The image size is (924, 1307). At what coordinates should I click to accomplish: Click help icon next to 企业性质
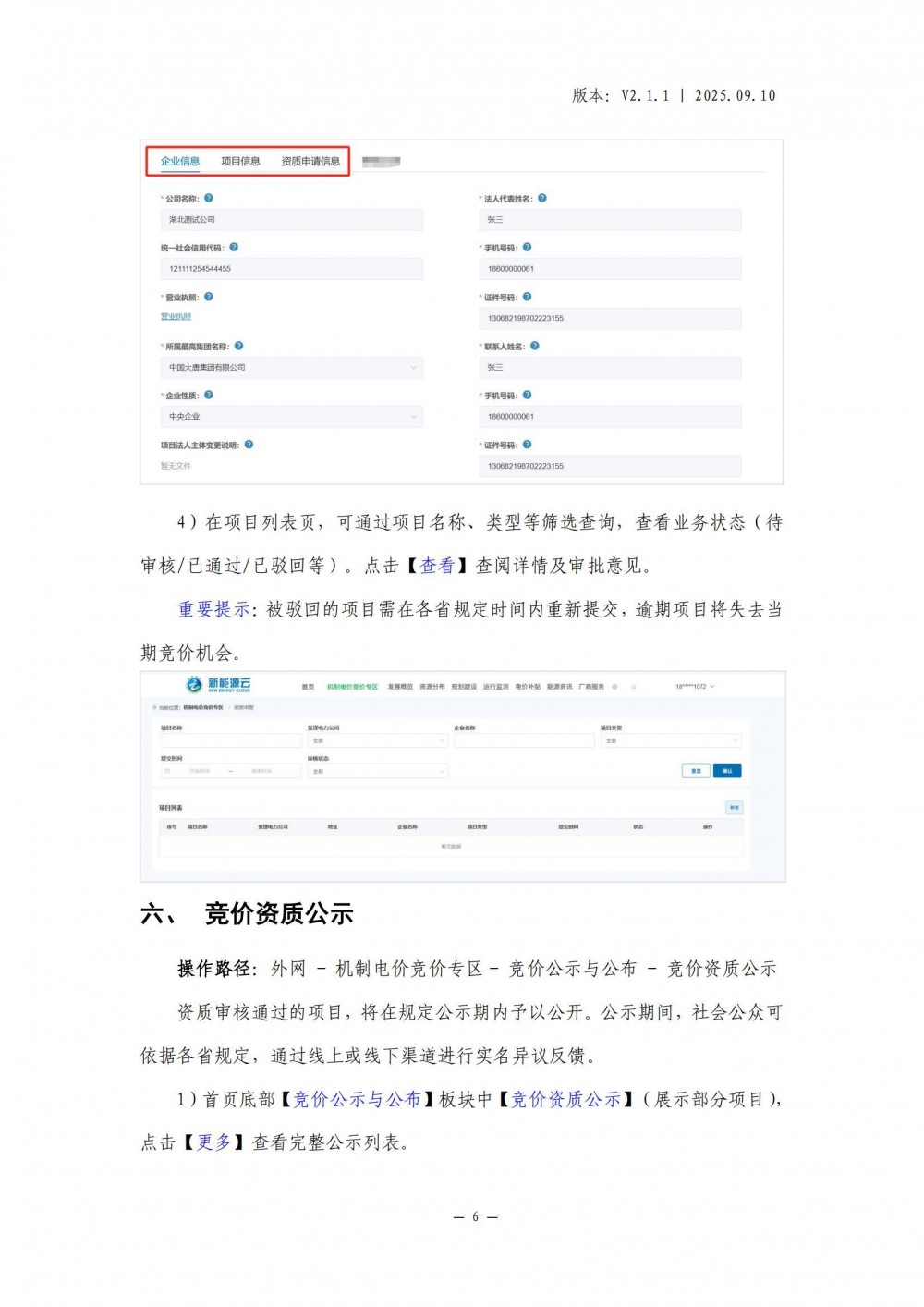209,395
